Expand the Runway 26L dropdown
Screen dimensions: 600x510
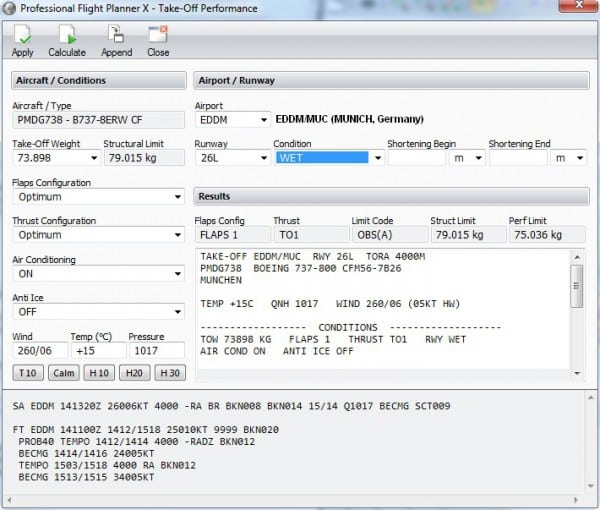point(264,158)
